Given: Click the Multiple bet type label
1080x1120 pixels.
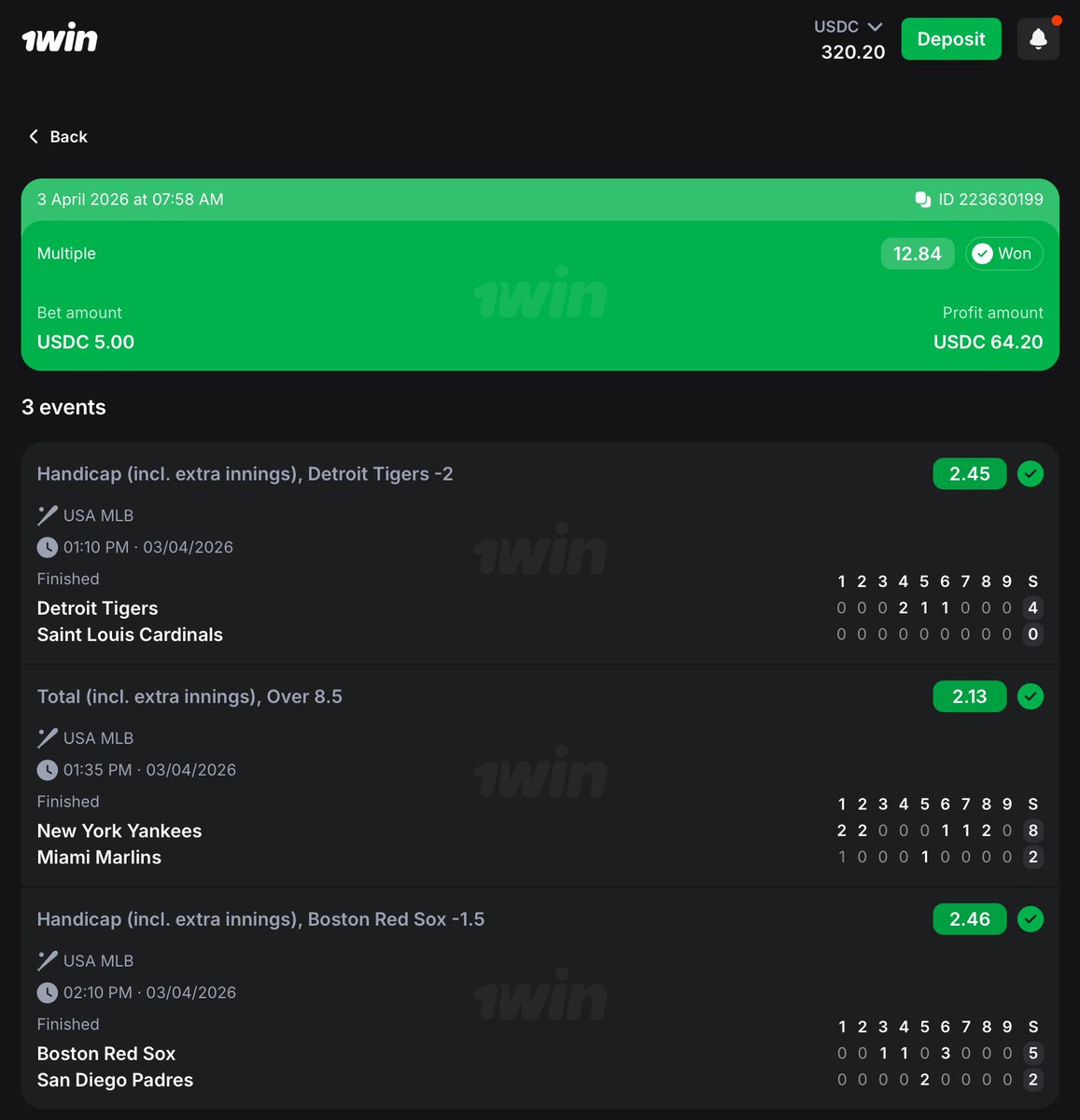Looking at the screenshot, I should [66, 253].
